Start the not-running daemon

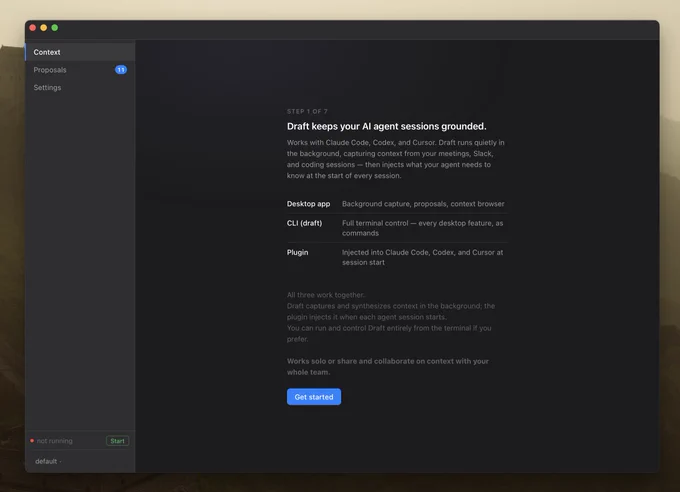(117, 441)
